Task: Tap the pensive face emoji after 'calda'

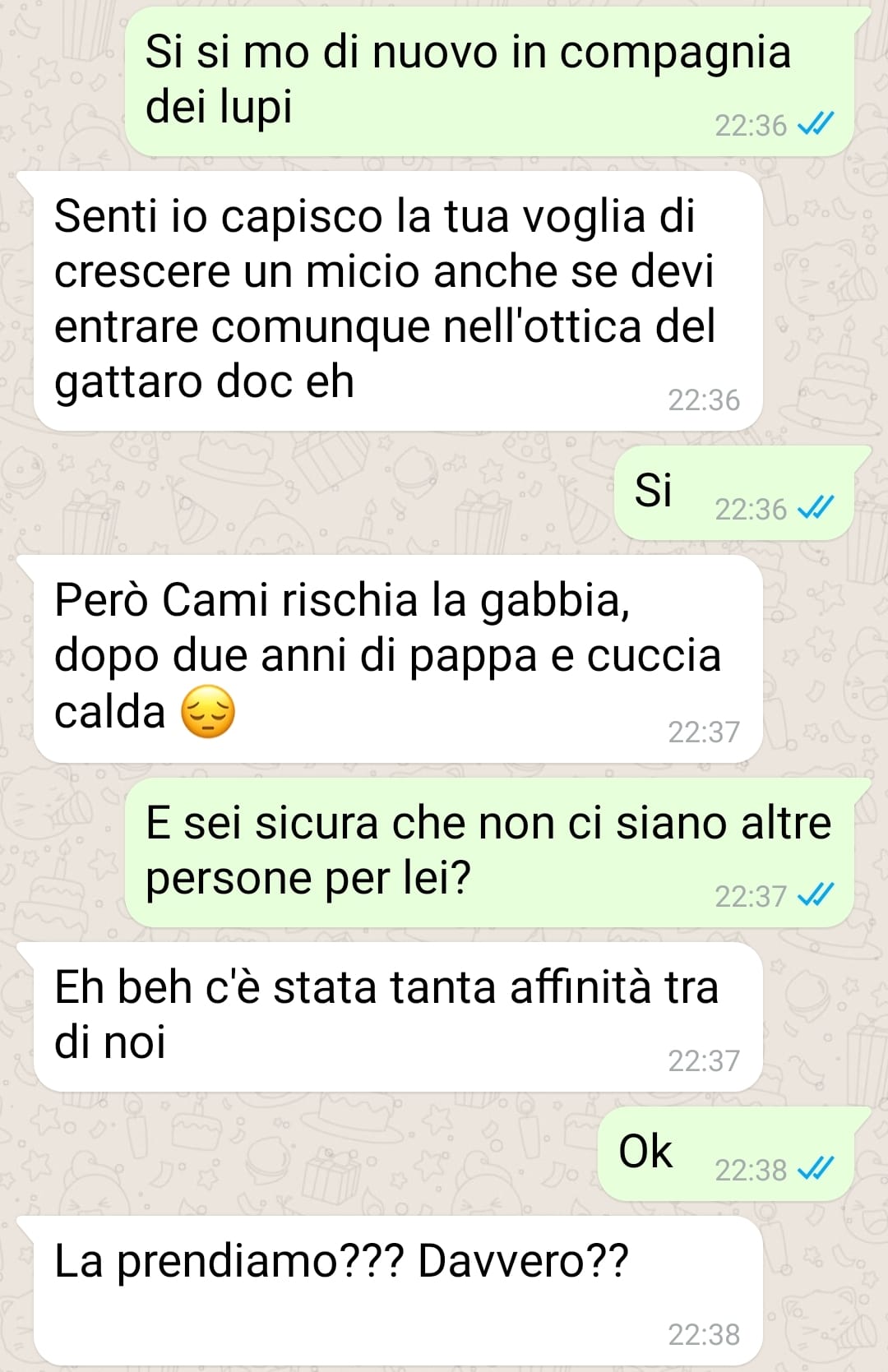Action: tap(208, 711)
